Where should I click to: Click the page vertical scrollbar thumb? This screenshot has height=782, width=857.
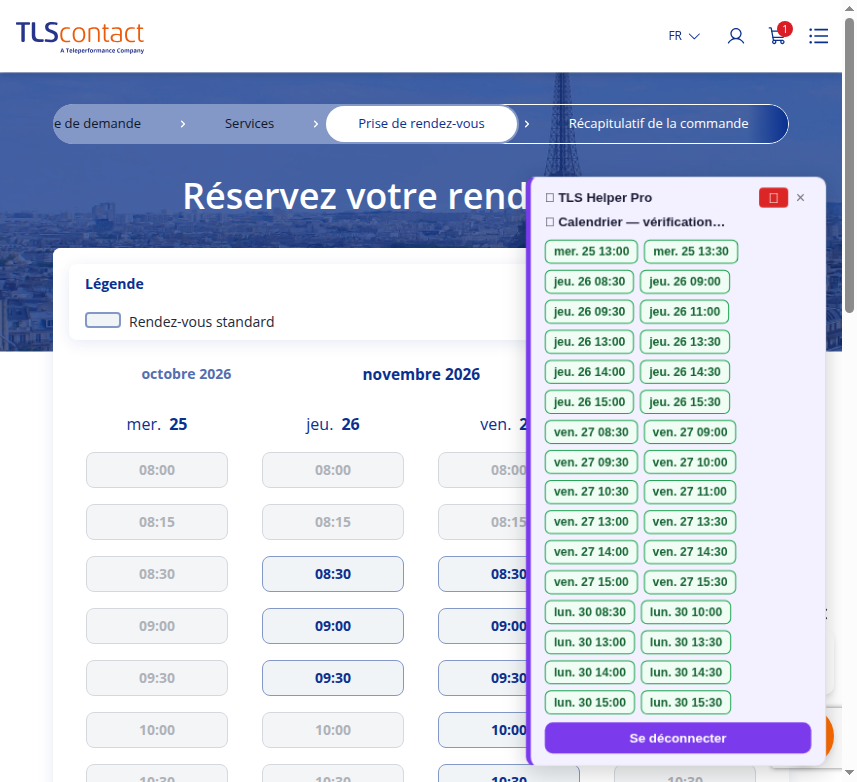pos(849,166)
